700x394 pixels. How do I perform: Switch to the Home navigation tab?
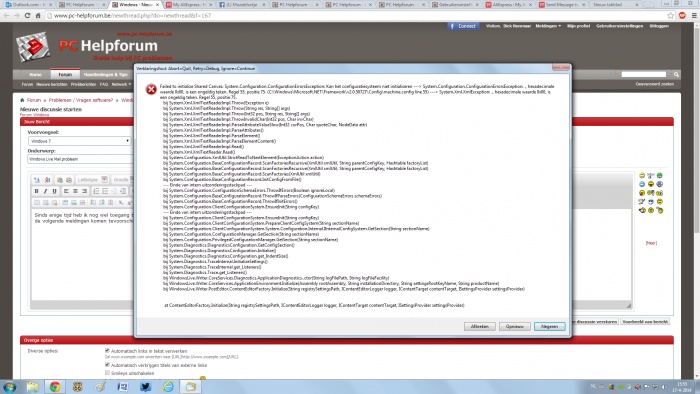click(x=35, y=75)
